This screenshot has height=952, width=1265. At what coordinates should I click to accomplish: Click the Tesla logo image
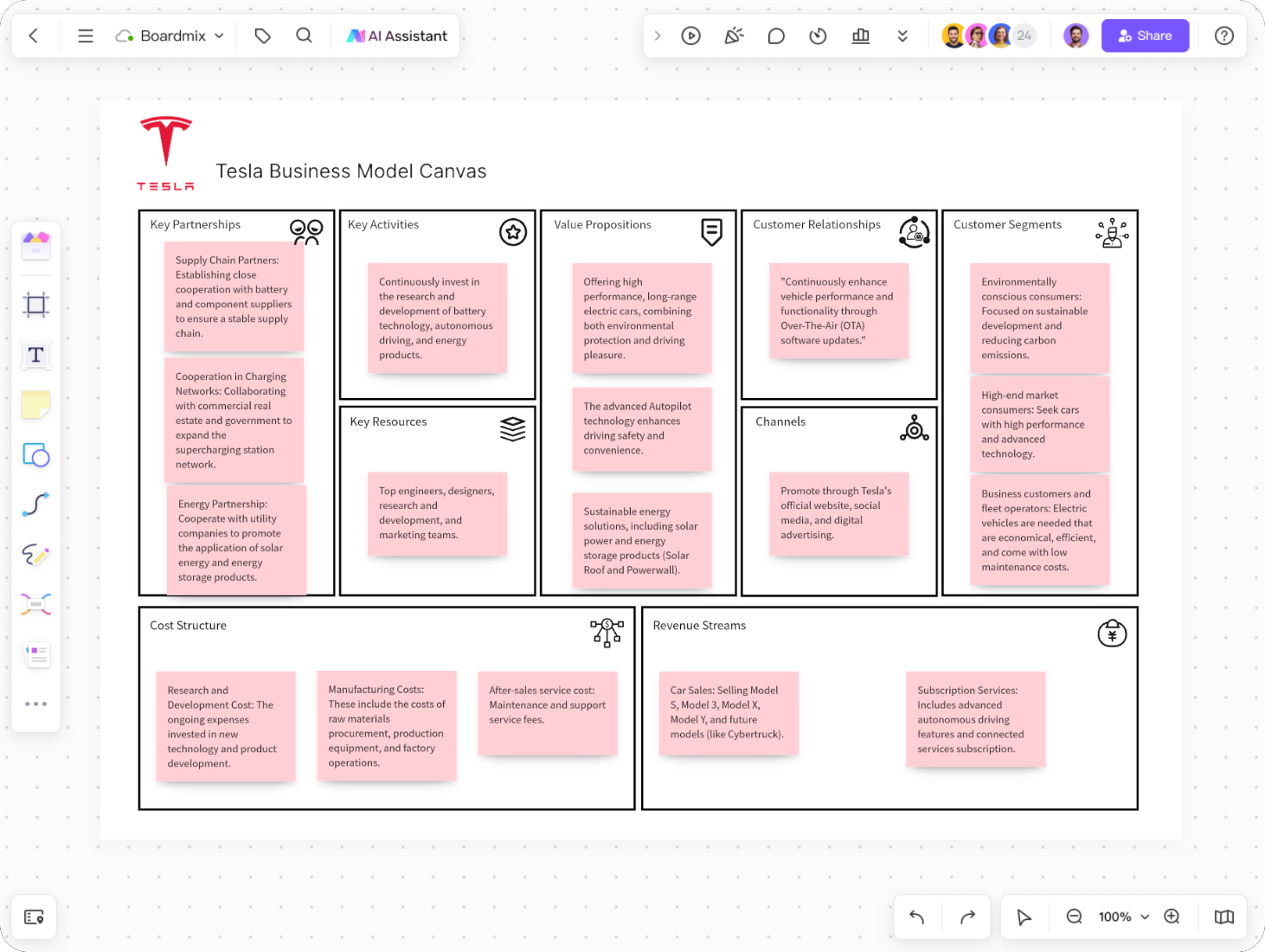[x=165, y=153]
